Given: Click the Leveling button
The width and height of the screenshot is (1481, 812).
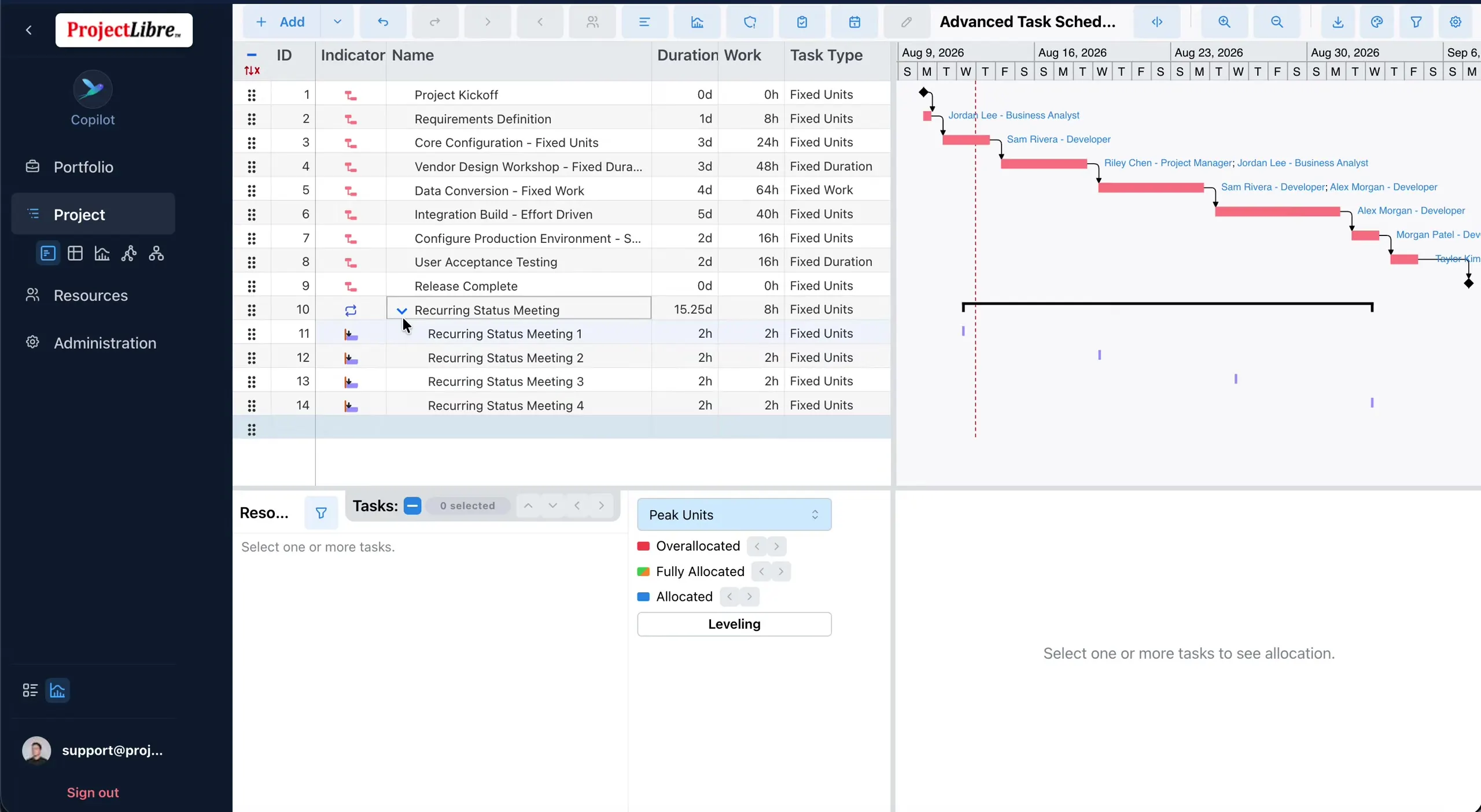Looking at the screenshot, I should tap(734, 624).
